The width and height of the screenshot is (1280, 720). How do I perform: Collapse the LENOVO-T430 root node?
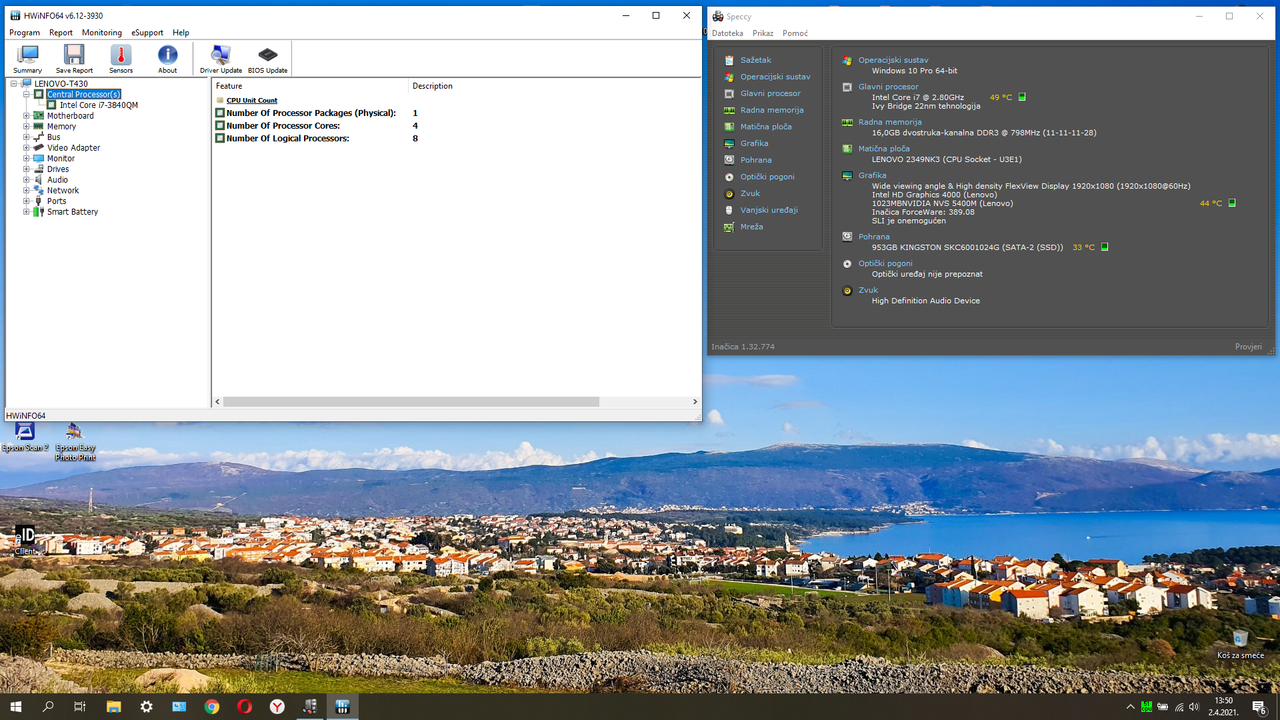tap(14, 84)
